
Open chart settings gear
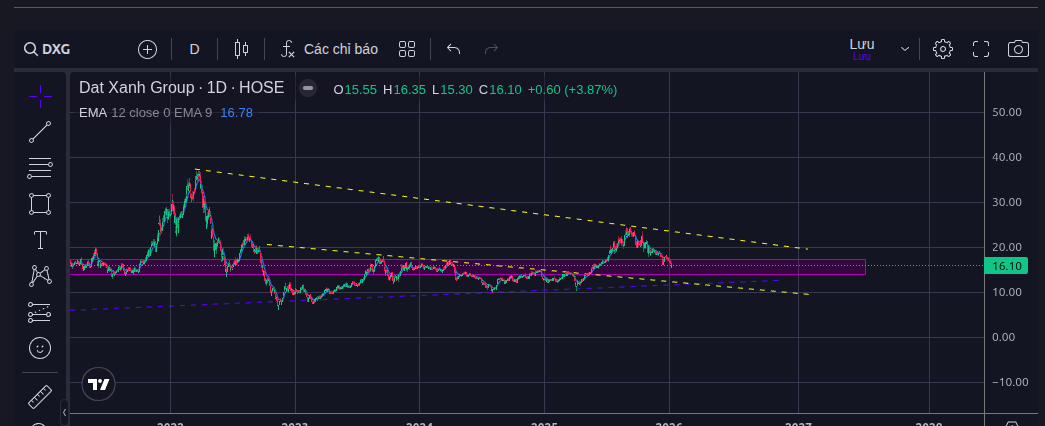pos(942,49)
